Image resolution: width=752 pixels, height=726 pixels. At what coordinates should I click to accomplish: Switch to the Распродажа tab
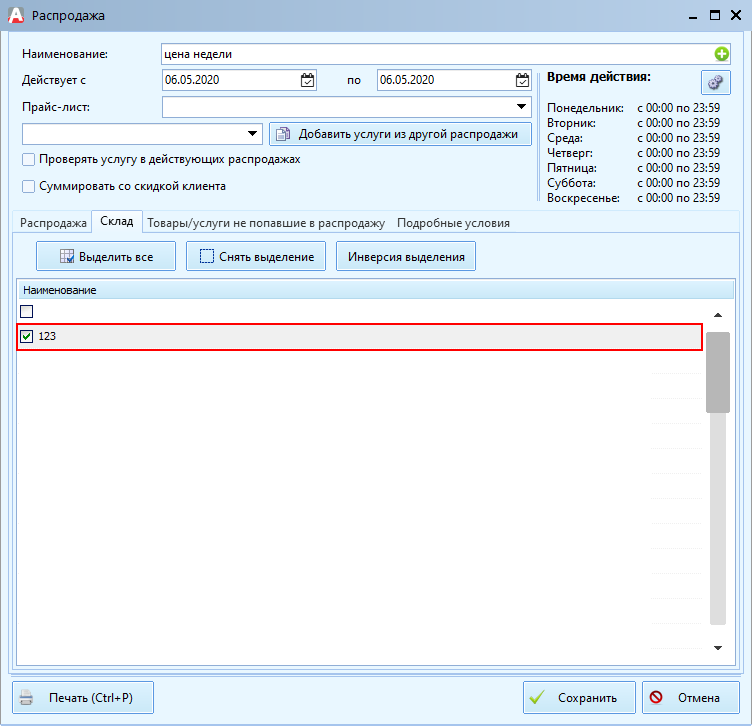tap(53, 223)
